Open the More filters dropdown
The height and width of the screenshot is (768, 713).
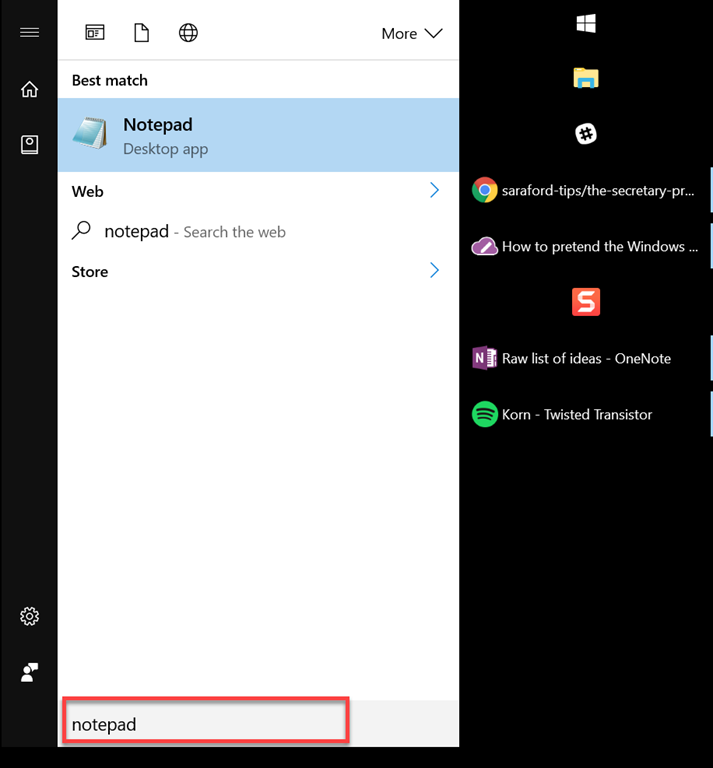pyautogui.click(x=411, y=33)
